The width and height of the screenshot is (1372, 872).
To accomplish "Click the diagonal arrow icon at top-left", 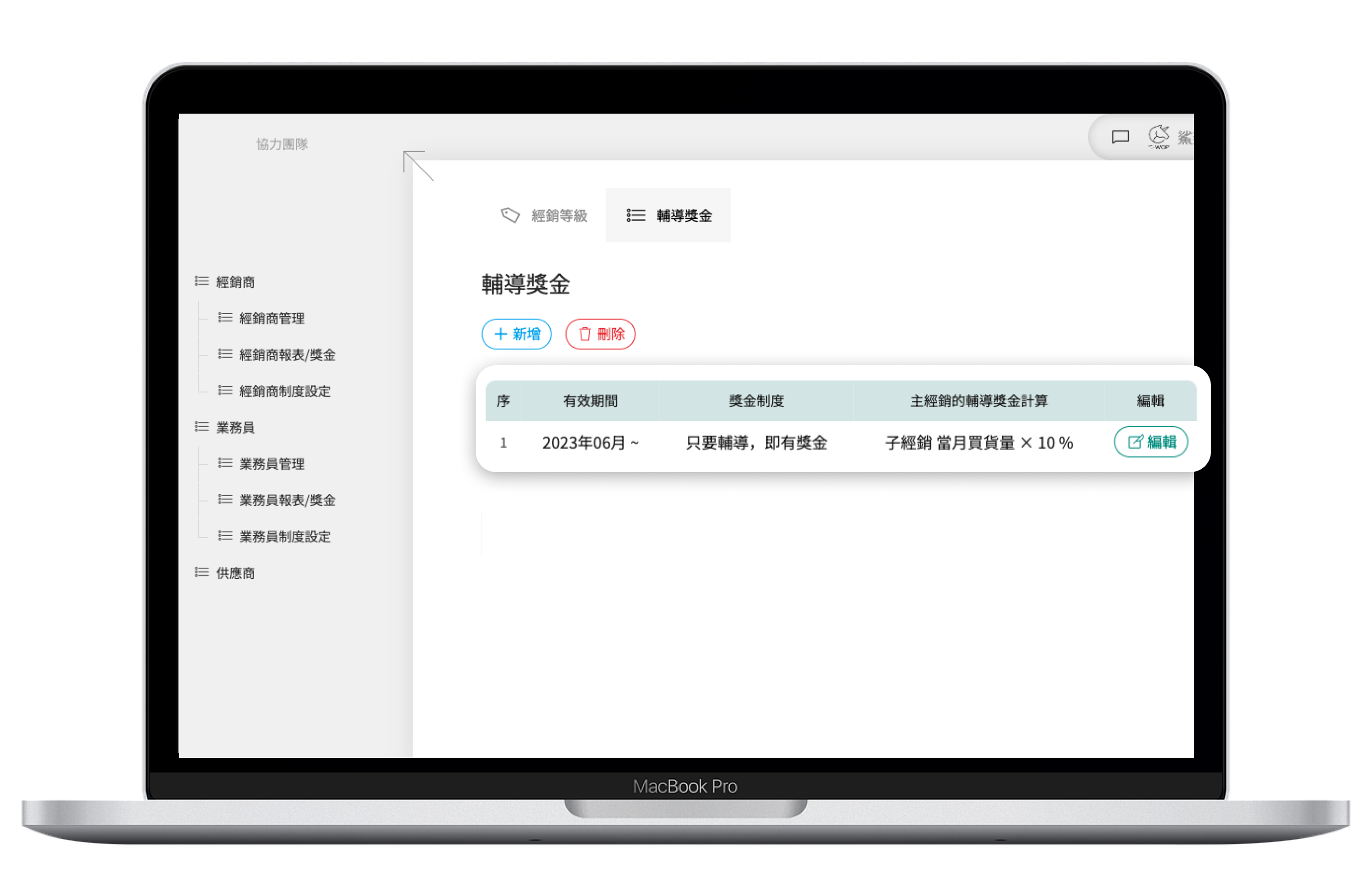I will (418, 165).
